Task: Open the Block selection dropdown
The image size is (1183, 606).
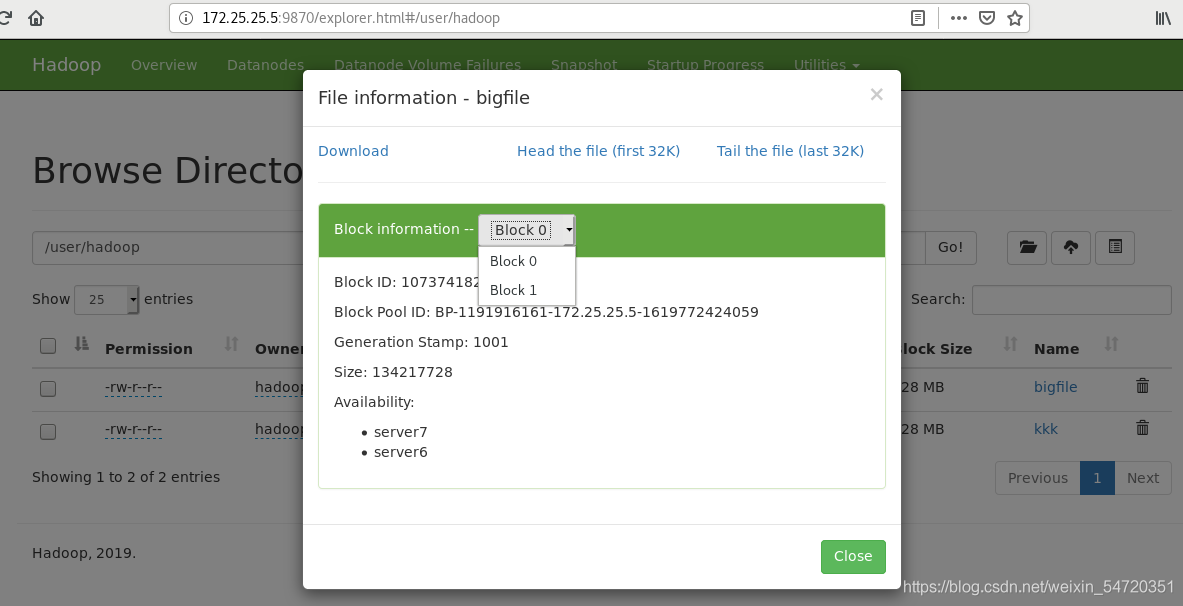Action: click(527, 230)
